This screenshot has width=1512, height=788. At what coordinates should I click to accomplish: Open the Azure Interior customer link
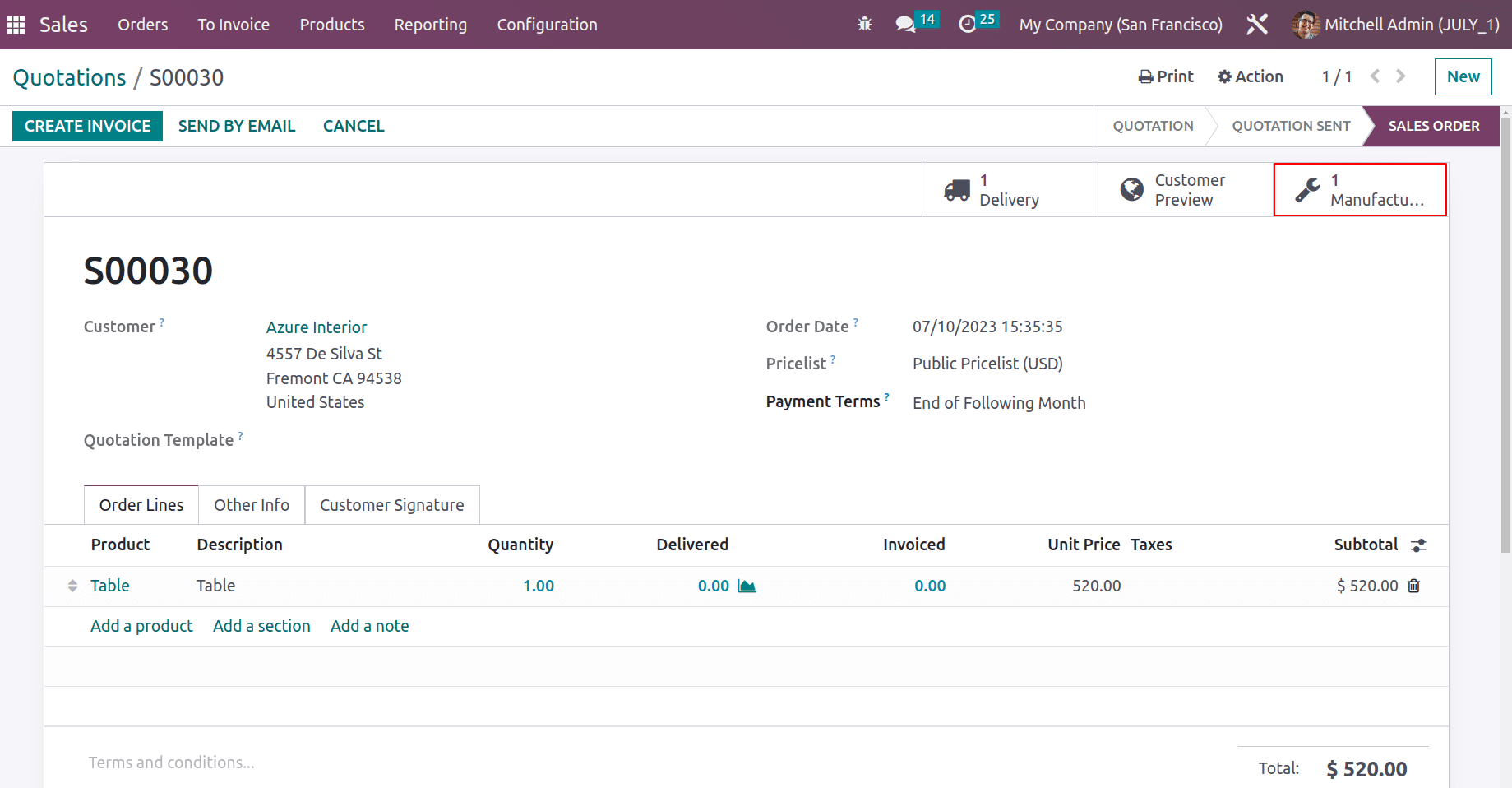tap(317, 327)
